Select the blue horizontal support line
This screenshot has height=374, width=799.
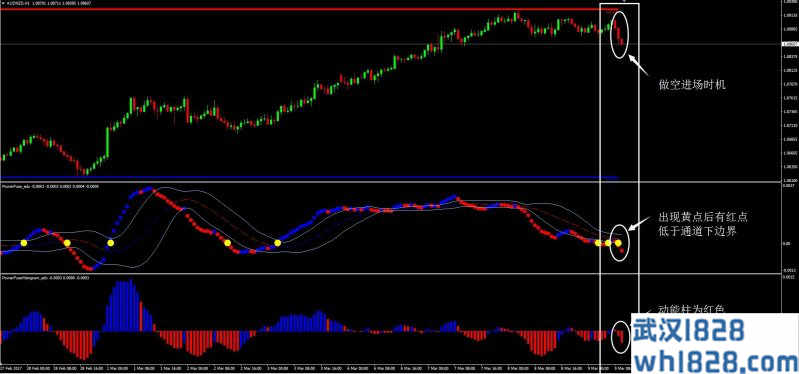(x=309, y=177)
